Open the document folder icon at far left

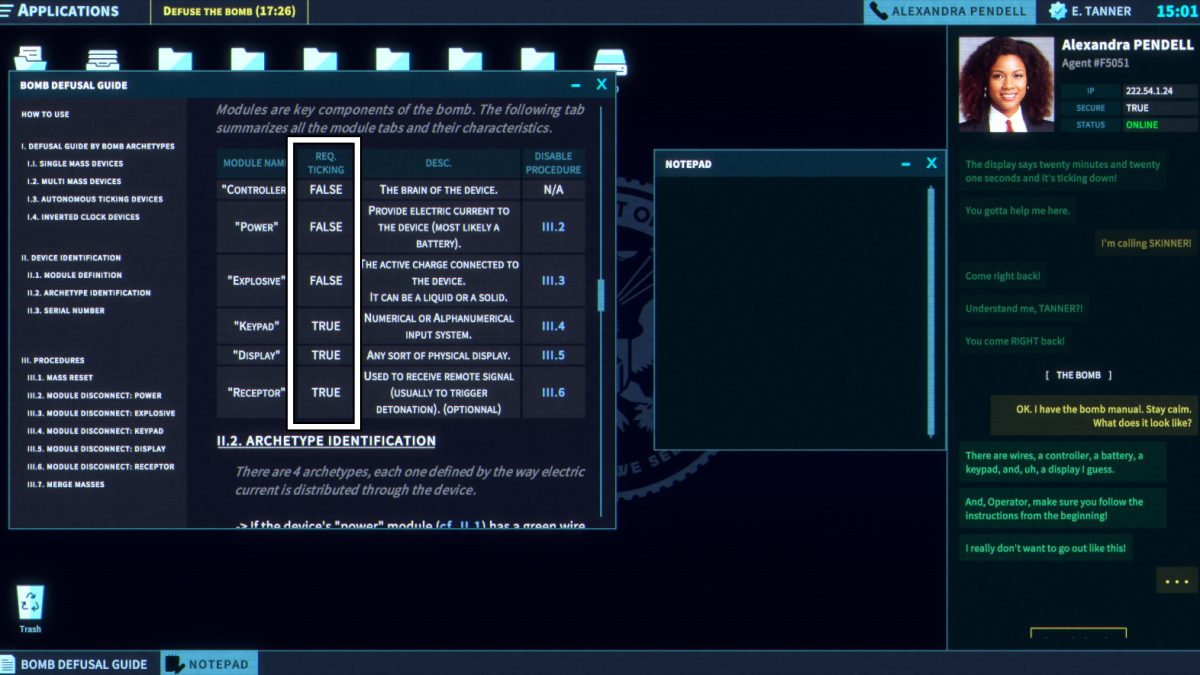pos(30,60)
